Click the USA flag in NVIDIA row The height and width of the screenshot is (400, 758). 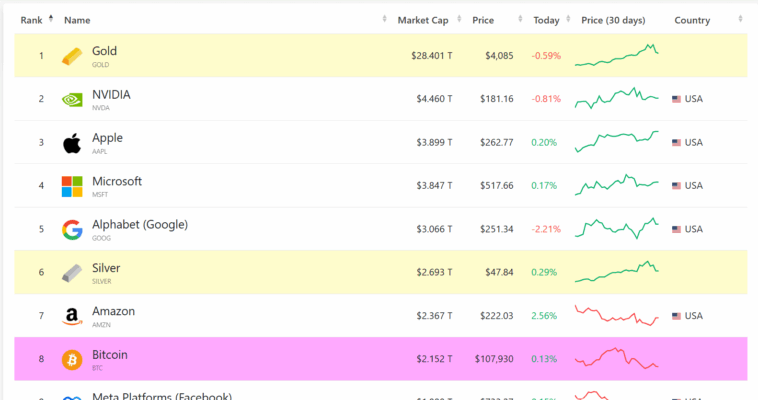click(x=676, y=99)
